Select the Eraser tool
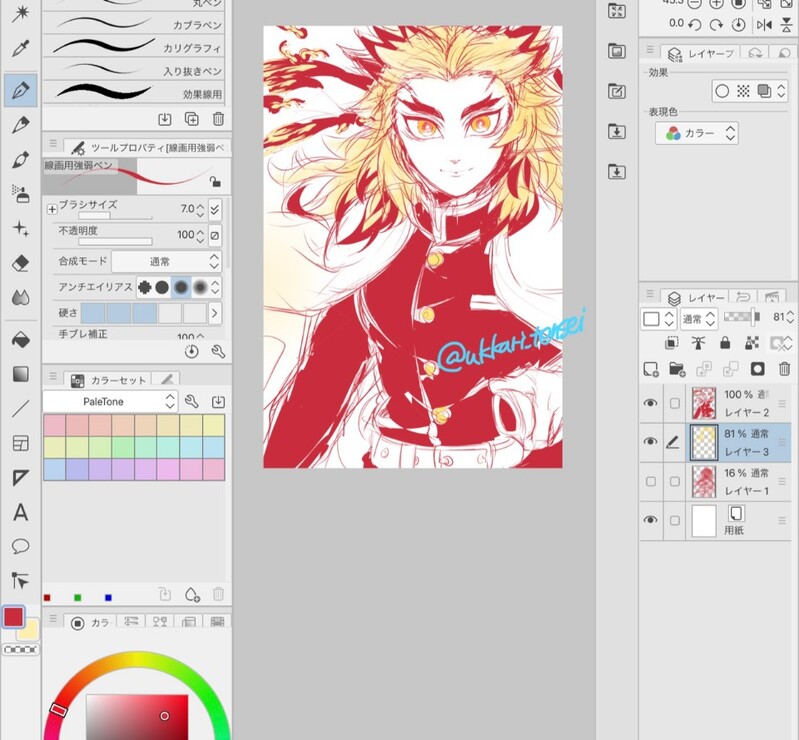 pos(20,263)
